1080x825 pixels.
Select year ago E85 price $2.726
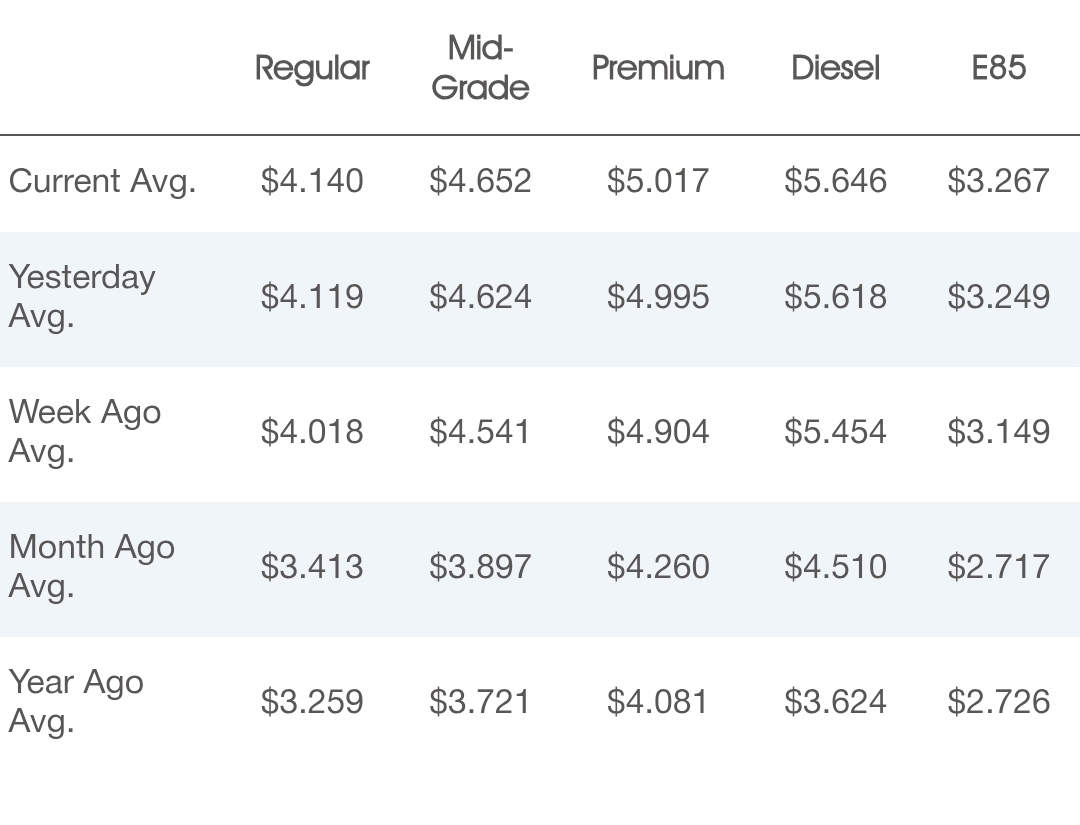(x=998, y=702)
